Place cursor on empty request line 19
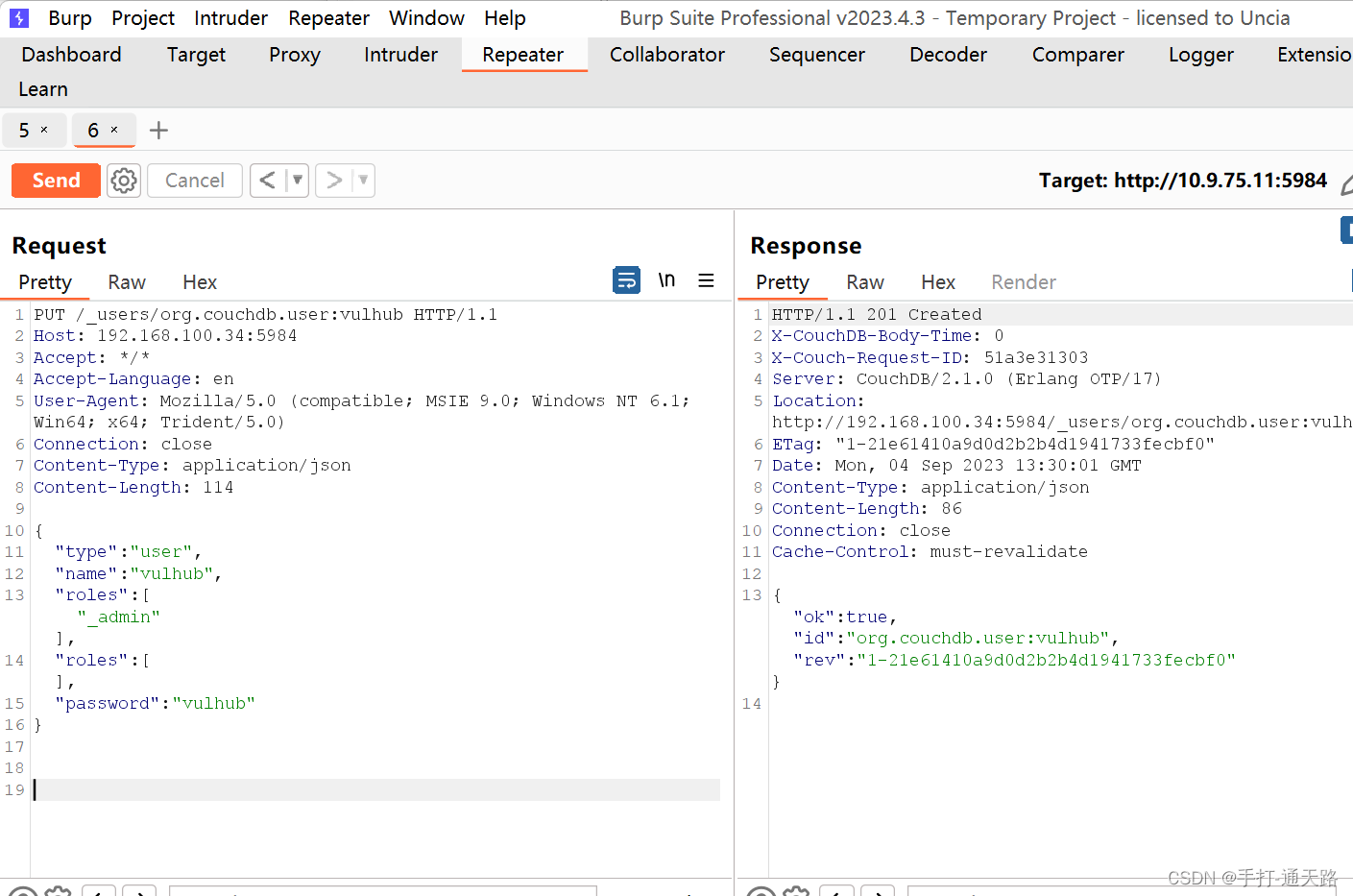Image resolution: width=1353 pixels, height=896 pixels. pyautogui.click(x=375, y=789)
